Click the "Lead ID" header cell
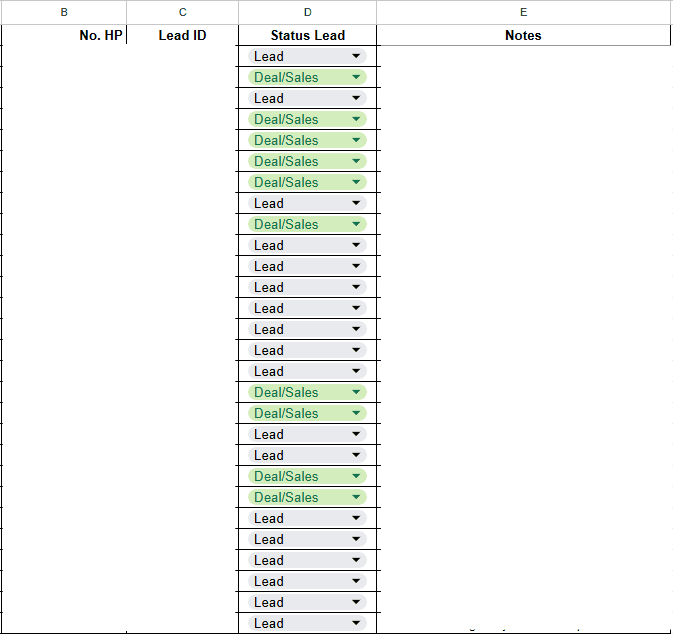This screenshot has height=634, width=673. (x=182, y=35)
